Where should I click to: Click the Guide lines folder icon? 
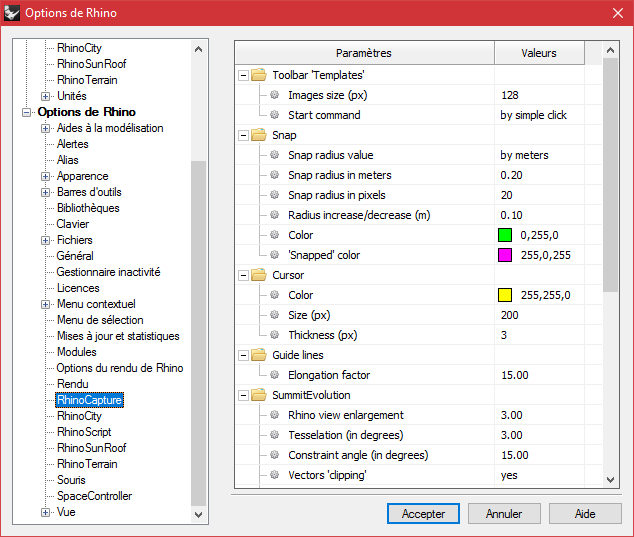click(259, 355)
